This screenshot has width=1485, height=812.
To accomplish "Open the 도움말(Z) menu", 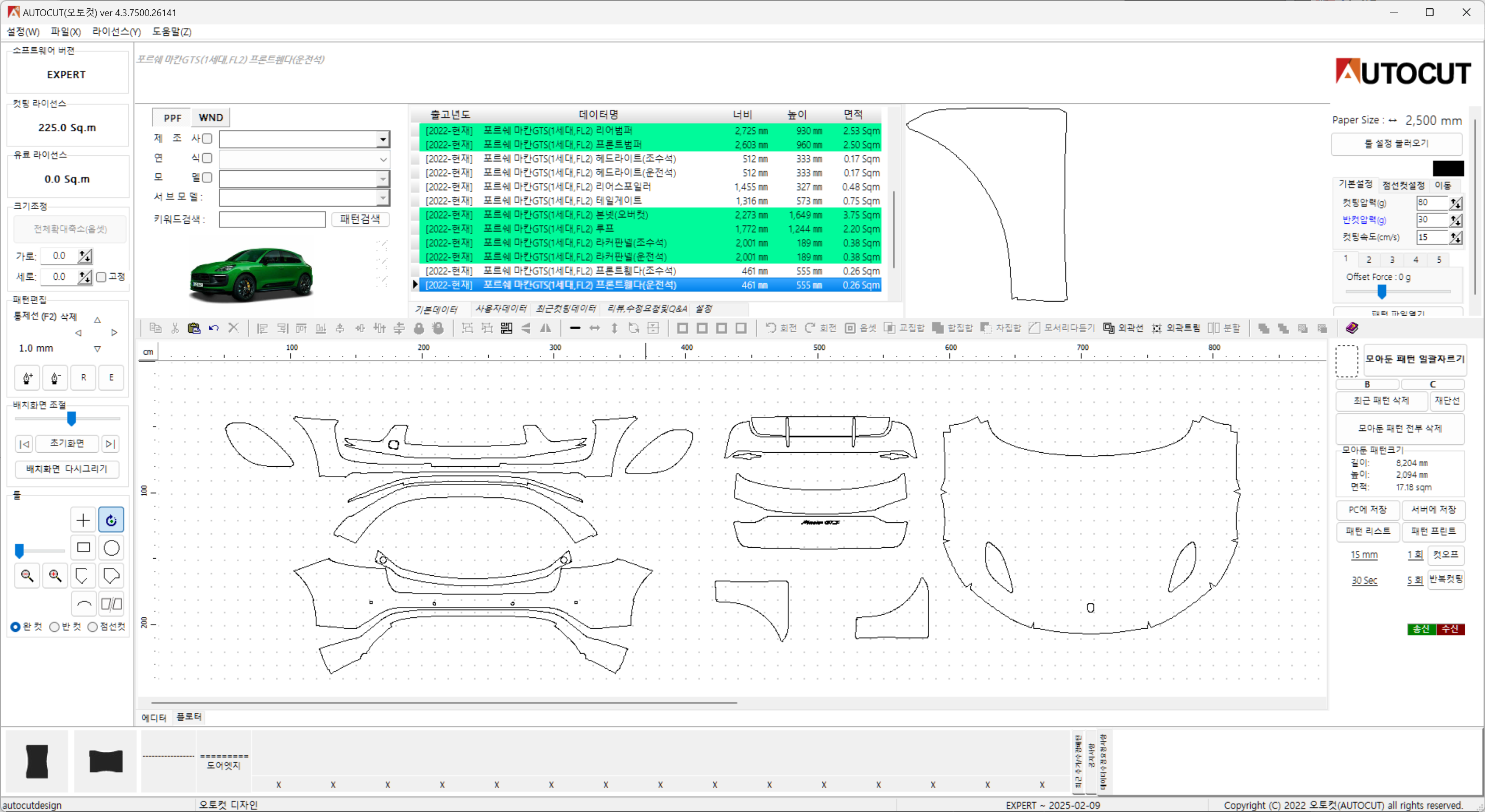I will [x=172, y=32].
